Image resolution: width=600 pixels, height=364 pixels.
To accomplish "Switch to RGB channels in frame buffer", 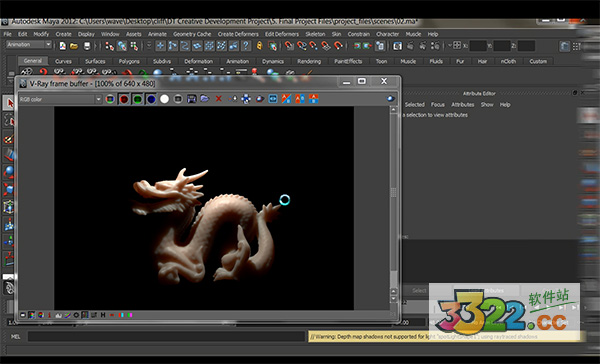I will 110,99.
